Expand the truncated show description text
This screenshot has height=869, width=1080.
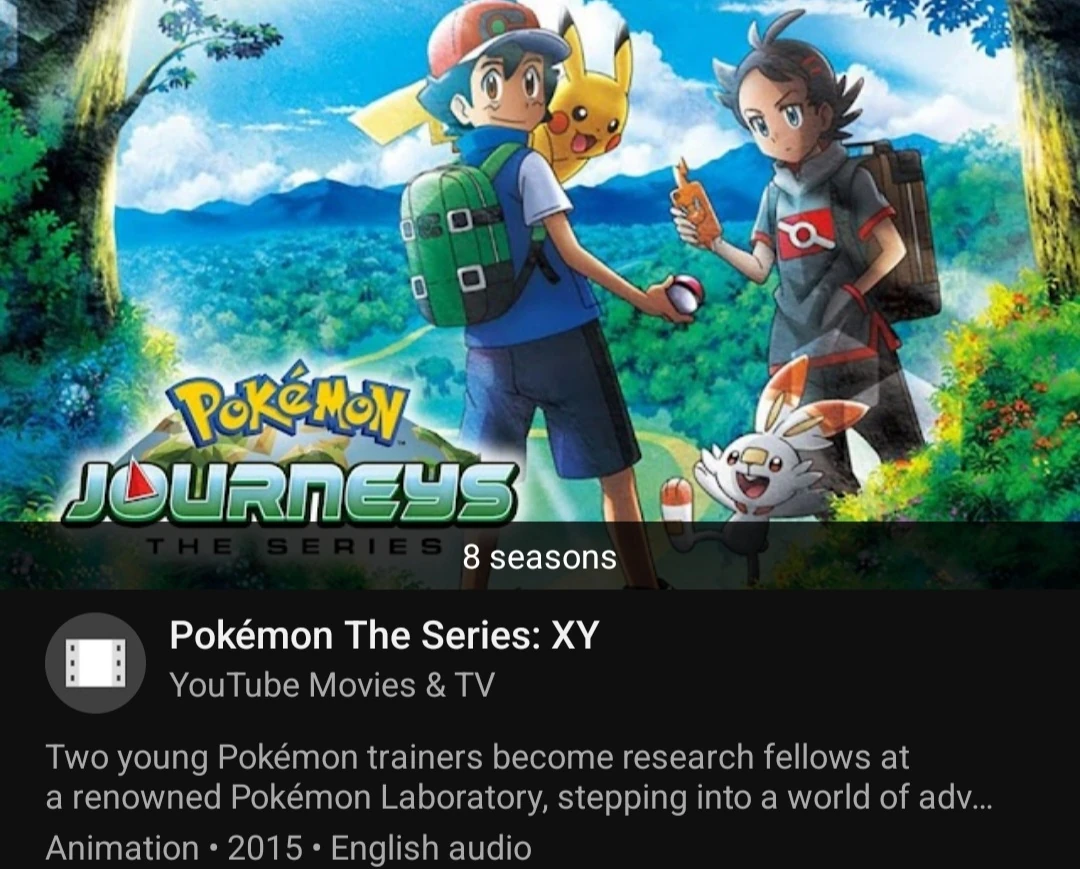tap(519, 777)
